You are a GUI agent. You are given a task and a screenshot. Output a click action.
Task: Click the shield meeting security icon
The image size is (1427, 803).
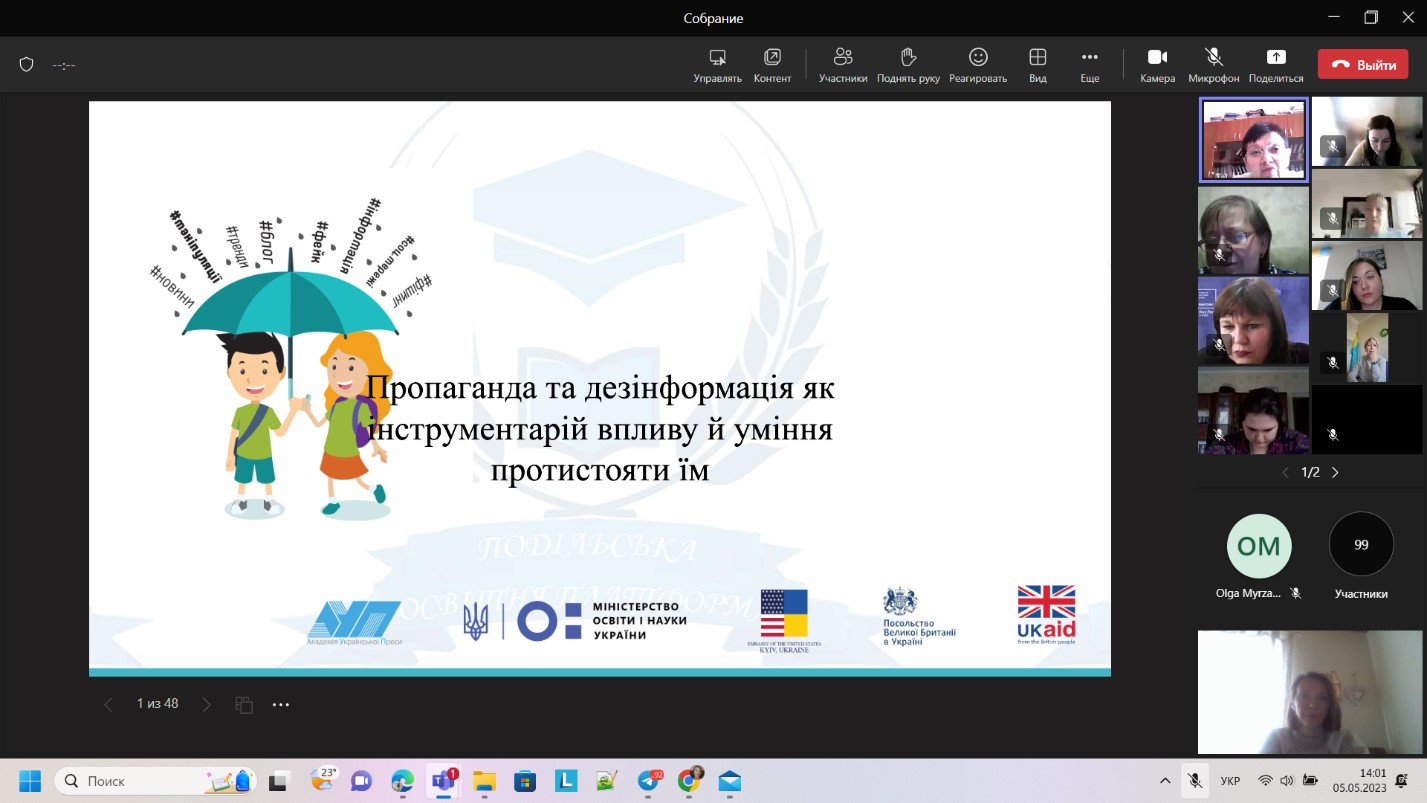(x=27, y=65)
